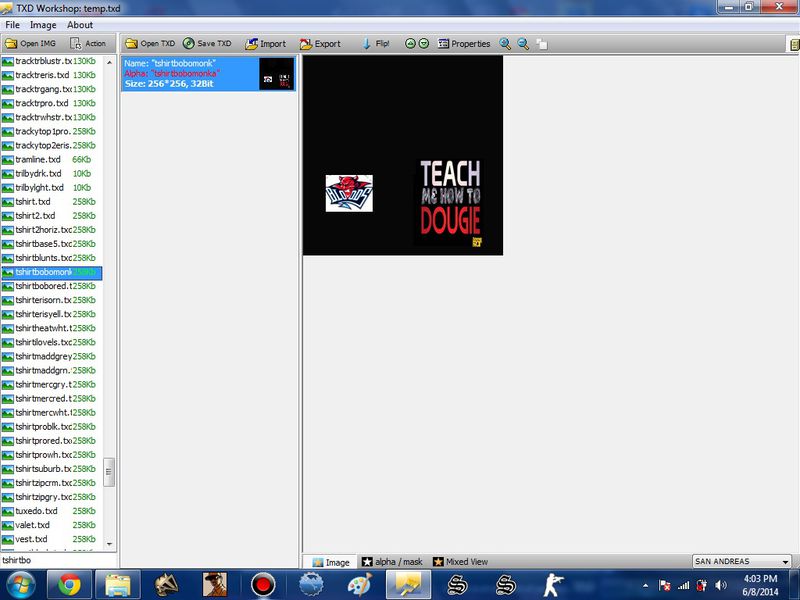
Task: Select valet.txd in file list
Action: 52,525
